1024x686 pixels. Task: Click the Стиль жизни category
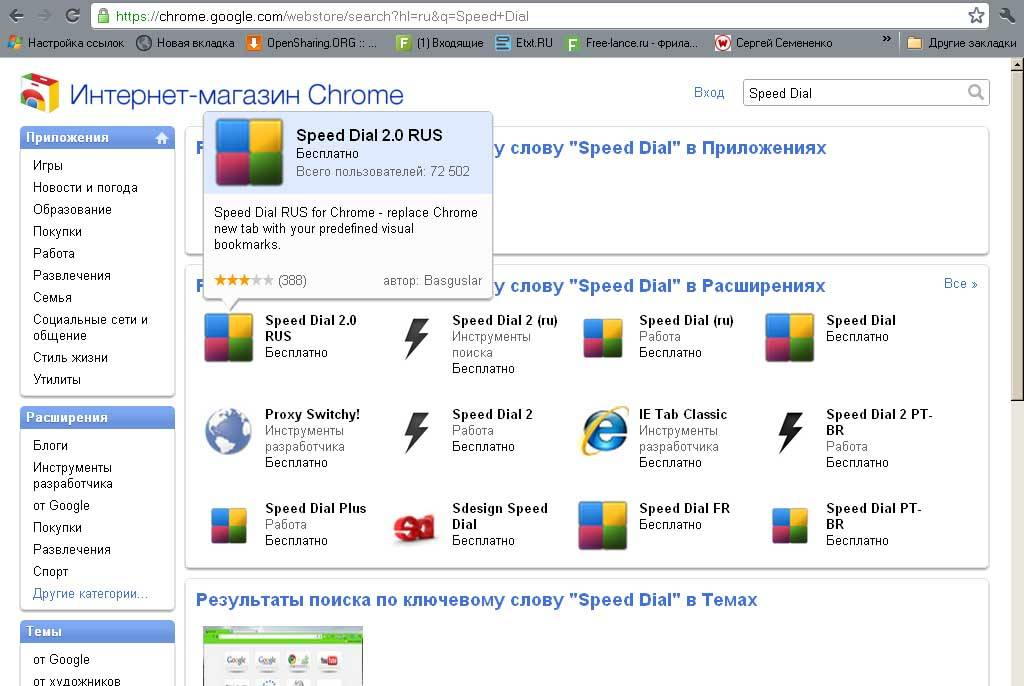pos(71,357)
